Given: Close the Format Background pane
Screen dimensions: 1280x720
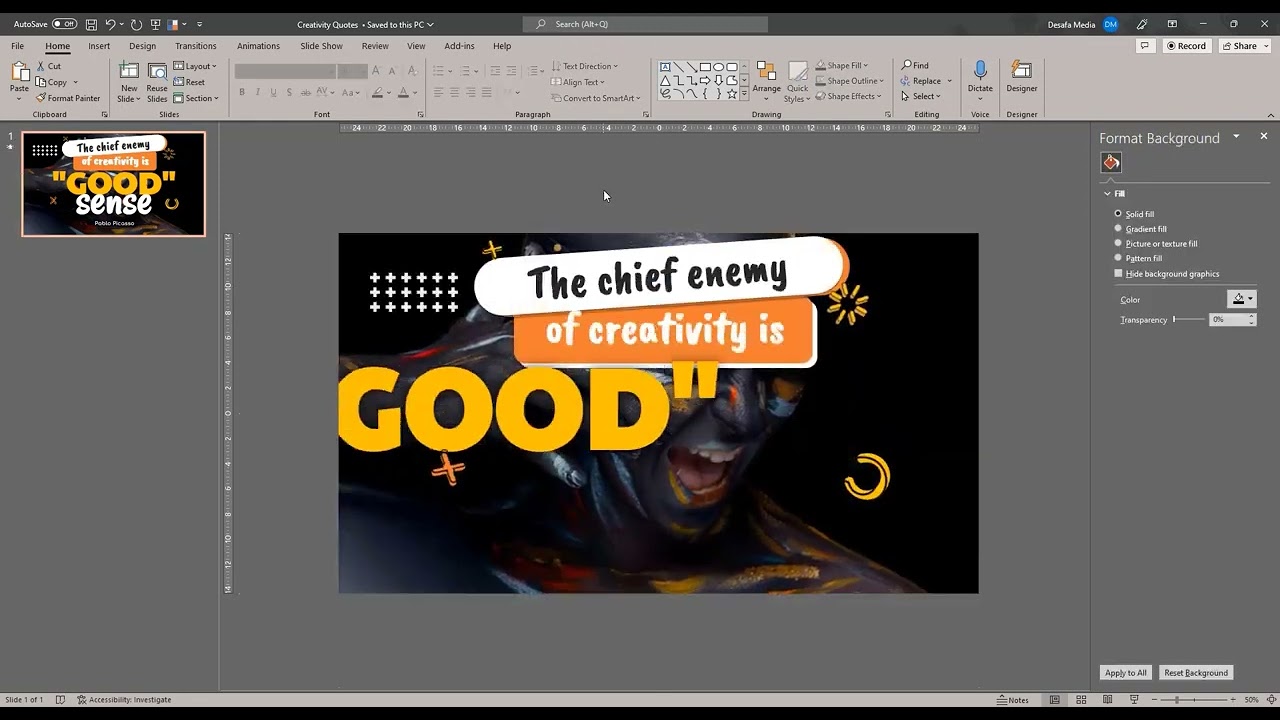Looking at the screenshot, I should [x=1263, y=136].
